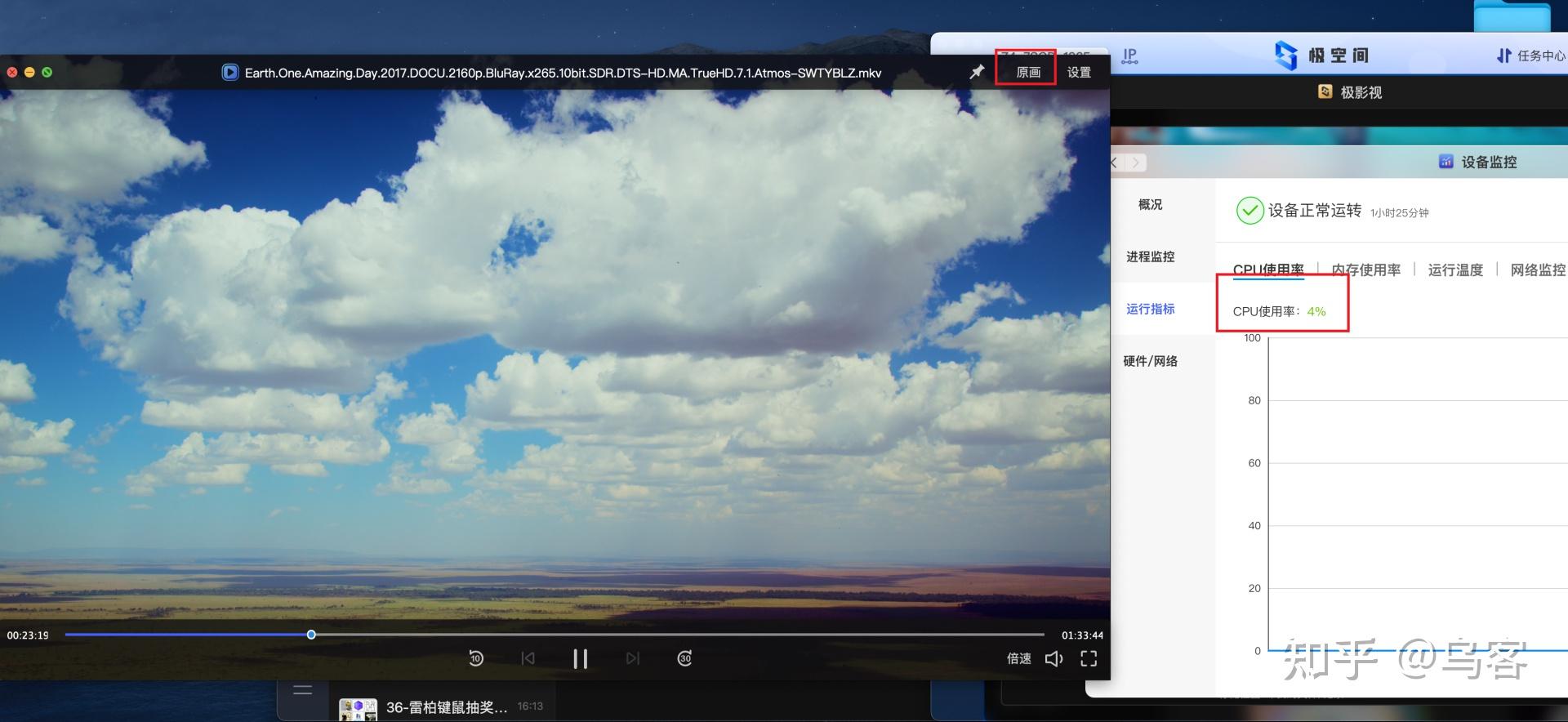Skip forward 30 seconds in the video
The height and width of the screenshot is (722, 1568).
pyautogui.click(x=685, y=658)
